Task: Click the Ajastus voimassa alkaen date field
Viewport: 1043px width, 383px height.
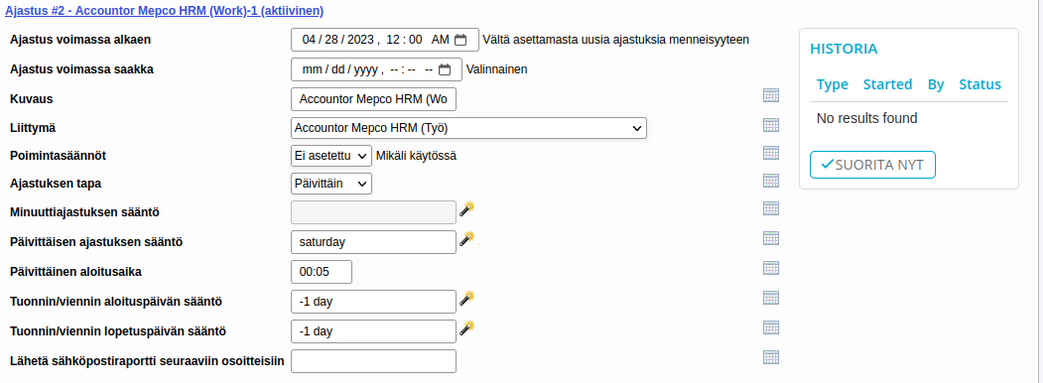Action: point(385,39)
